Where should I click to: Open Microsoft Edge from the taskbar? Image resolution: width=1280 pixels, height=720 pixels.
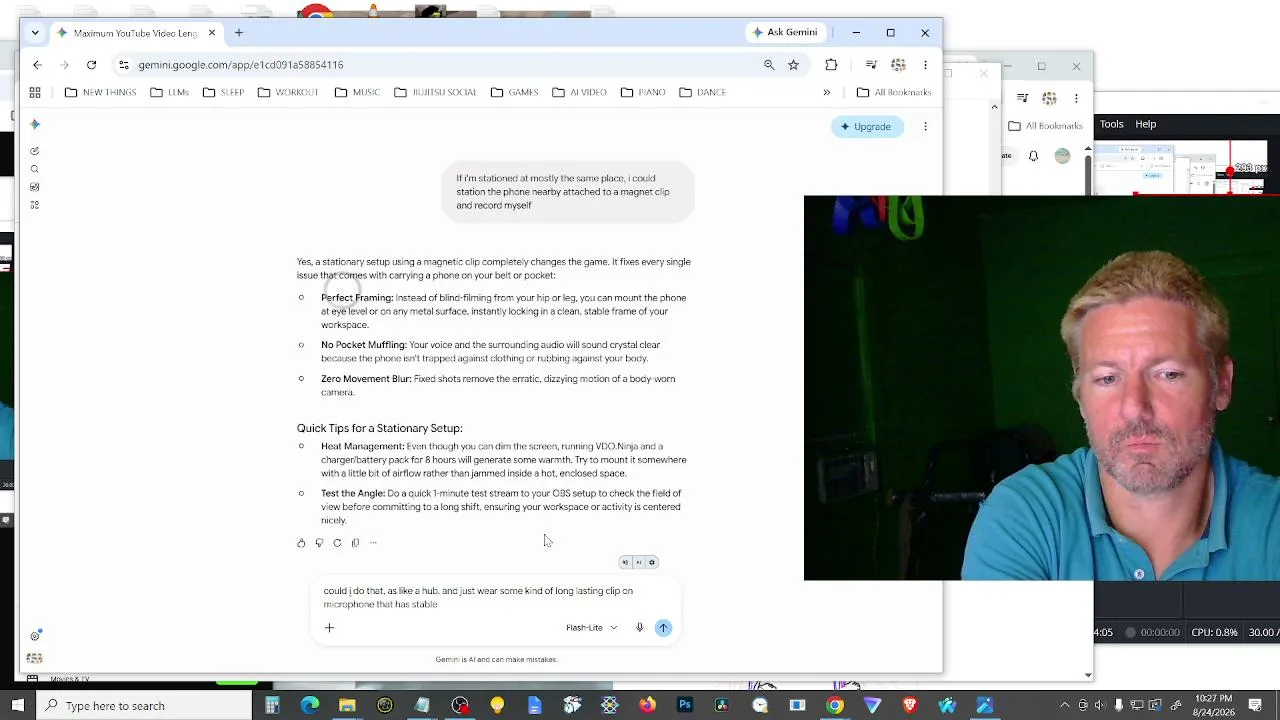click(x=310, y=706)
